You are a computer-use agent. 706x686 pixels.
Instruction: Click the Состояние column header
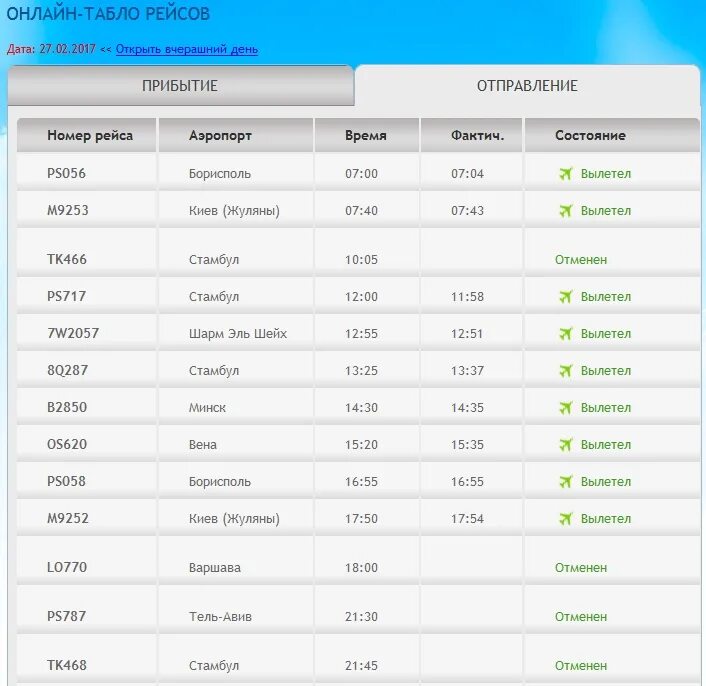coord(612,135)
